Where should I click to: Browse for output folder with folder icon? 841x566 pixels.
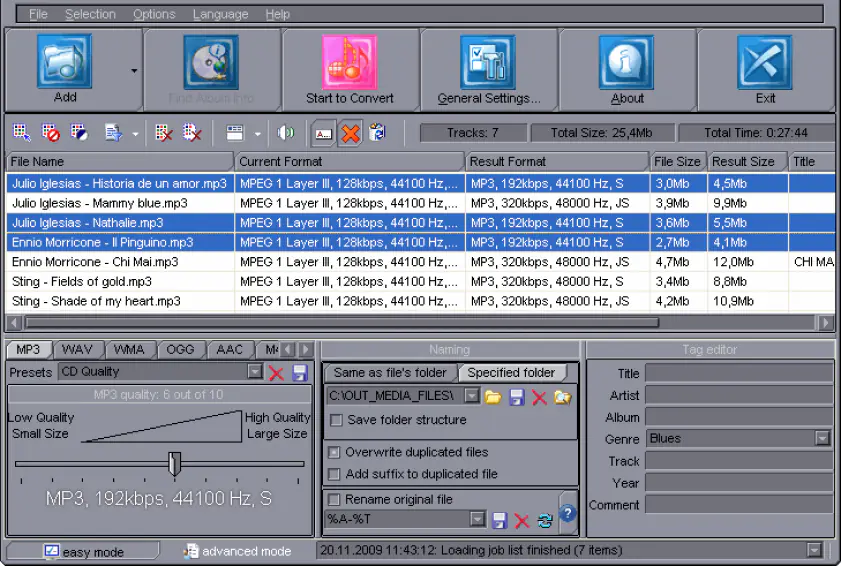493,397
